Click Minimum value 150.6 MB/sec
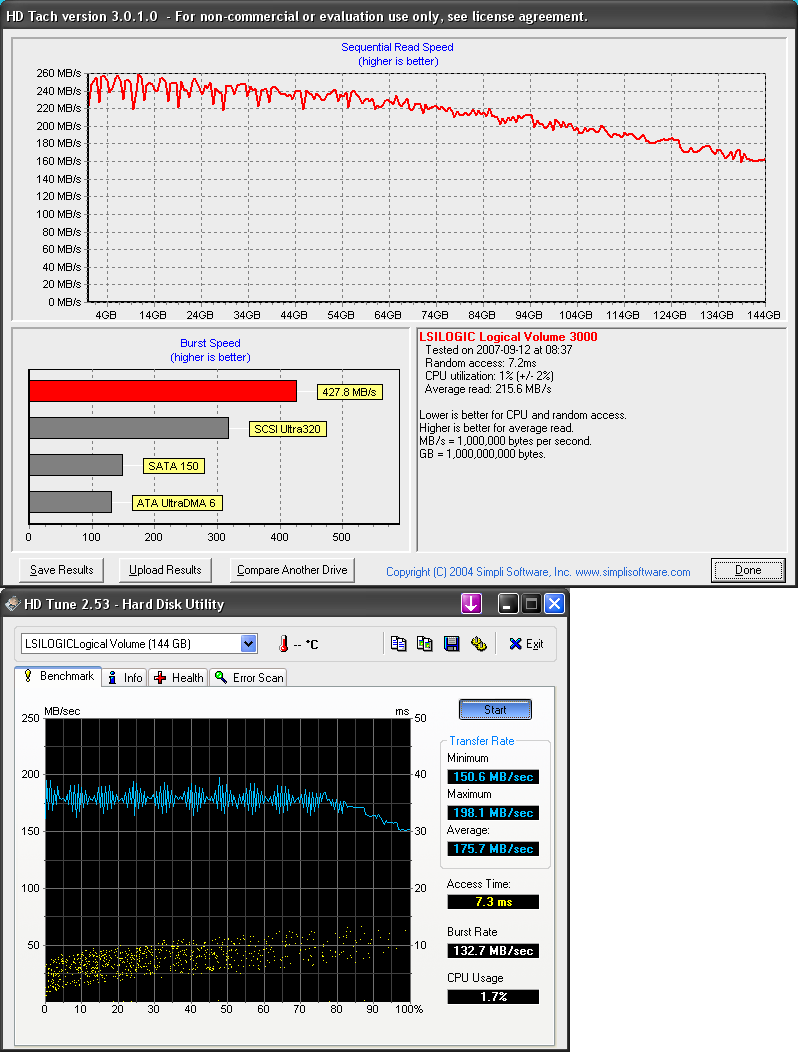The height and width of the screenshot is (1052, 798). coord(493,777)
